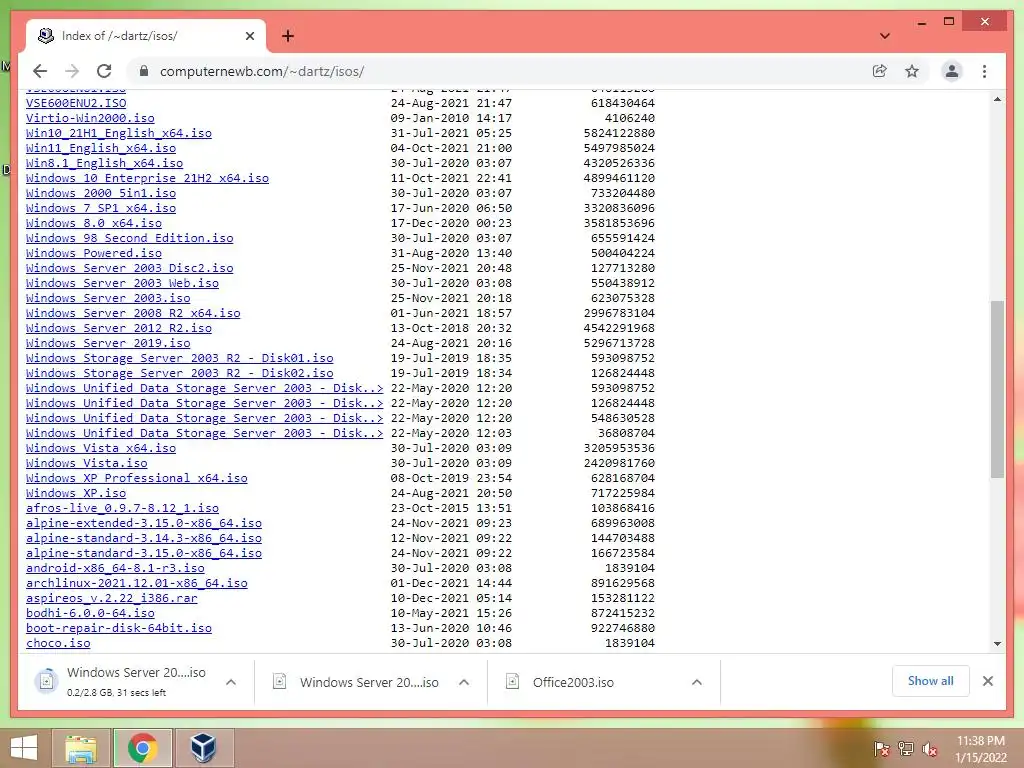Screen dimensions: 1024x768
Task: Open Virtio-Win2000.iso link
Action: [90, 118]
